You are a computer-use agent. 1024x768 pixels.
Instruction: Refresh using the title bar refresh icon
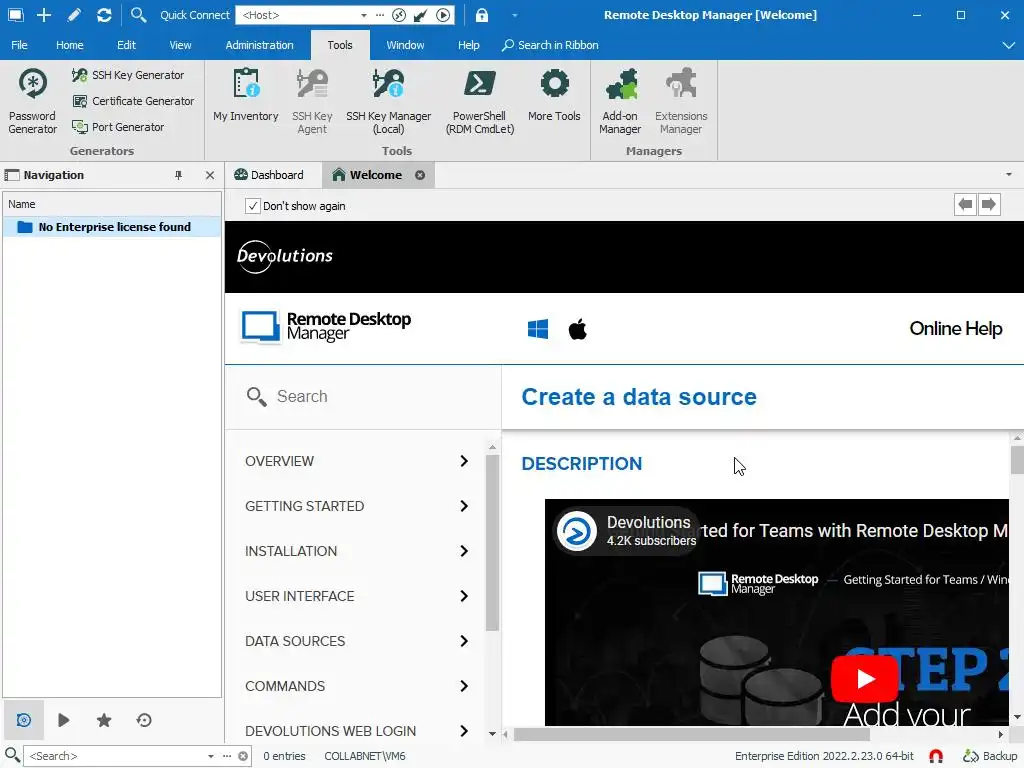pyautogui.click(x=104, y=14)
